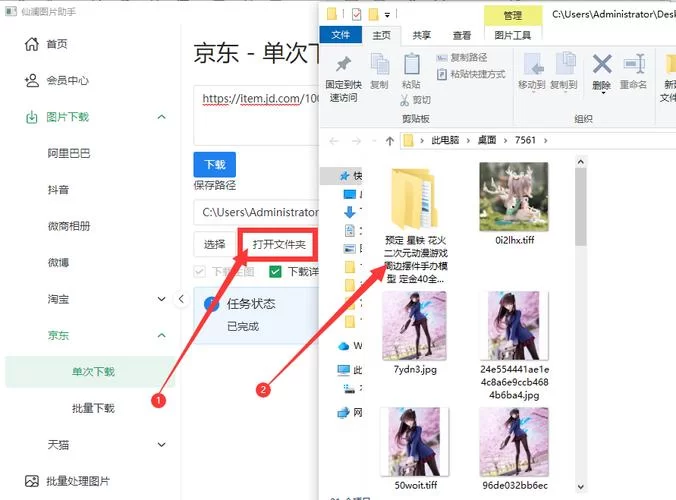Screen dimensions: 676x500
Task: Click the red X 删除 icon
Action: [602, 64]
